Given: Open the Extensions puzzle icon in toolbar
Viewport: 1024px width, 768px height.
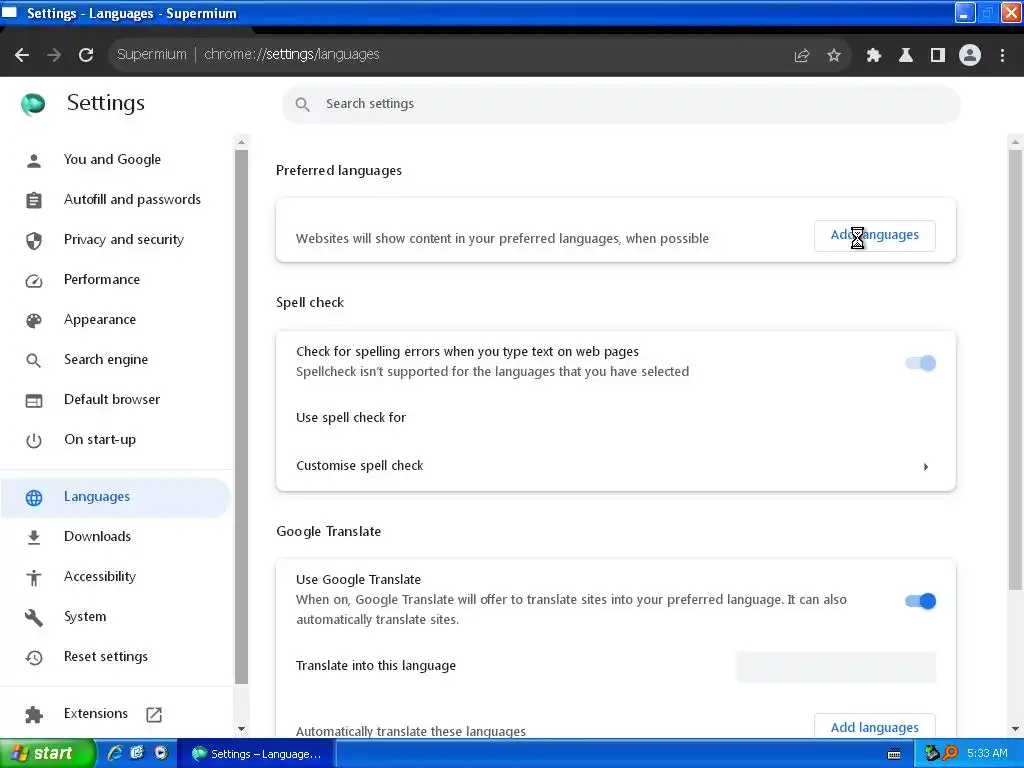Looking at the screenshot, I should 873,55.
